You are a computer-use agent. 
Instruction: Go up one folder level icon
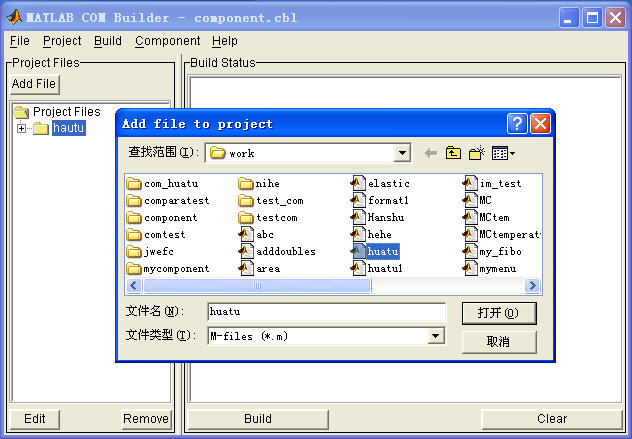(453, 153)
